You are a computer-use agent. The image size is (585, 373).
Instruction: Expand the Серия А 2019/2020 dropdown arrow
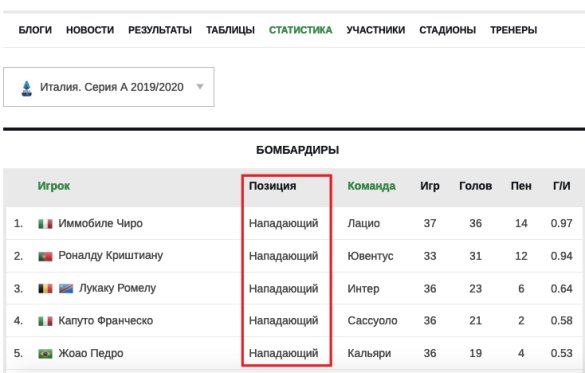[x=200, y=87]
